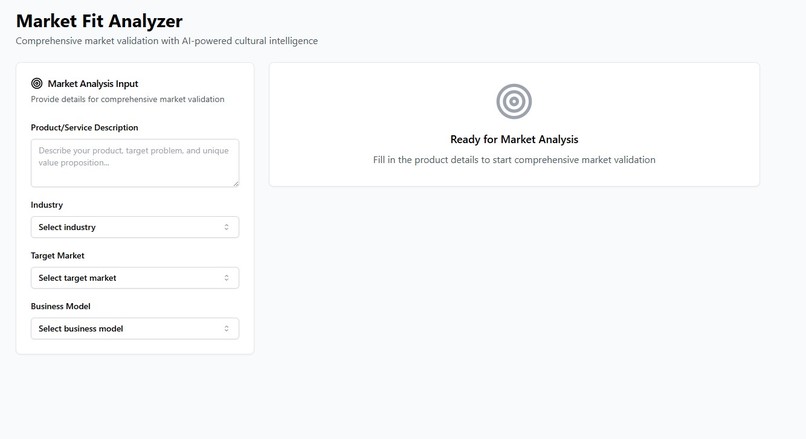
Task: Click the Provide details for comprehensive validation text
Action: [x=127, y=99]
